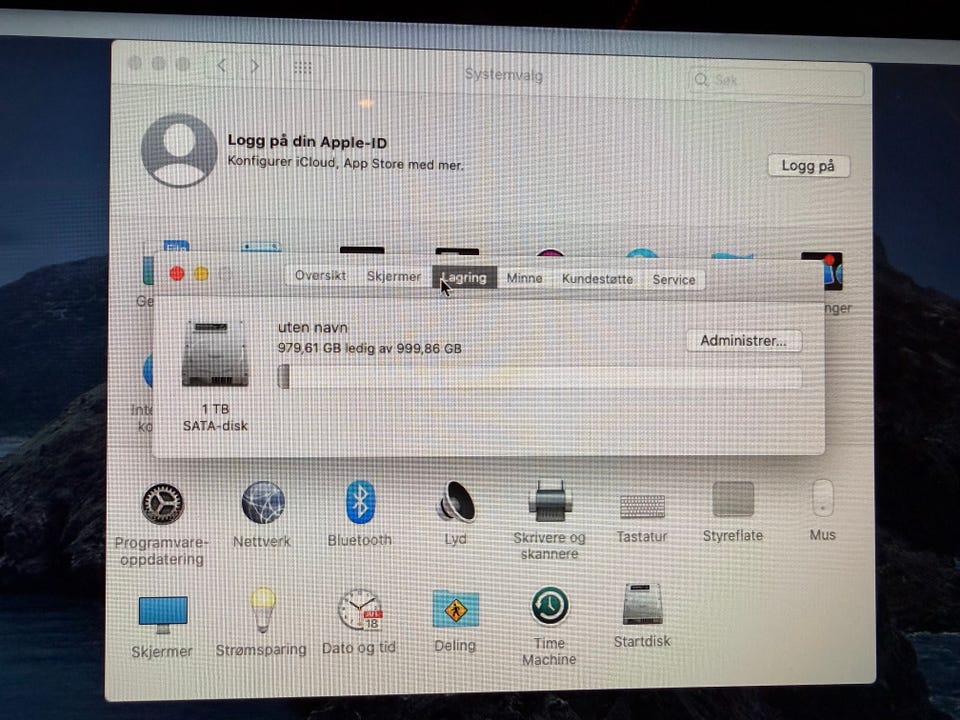Go back in Systemvalg toolbar
The height and width of the screenshot is (720, 960).
pyautogui.click(x=222, y=65)
